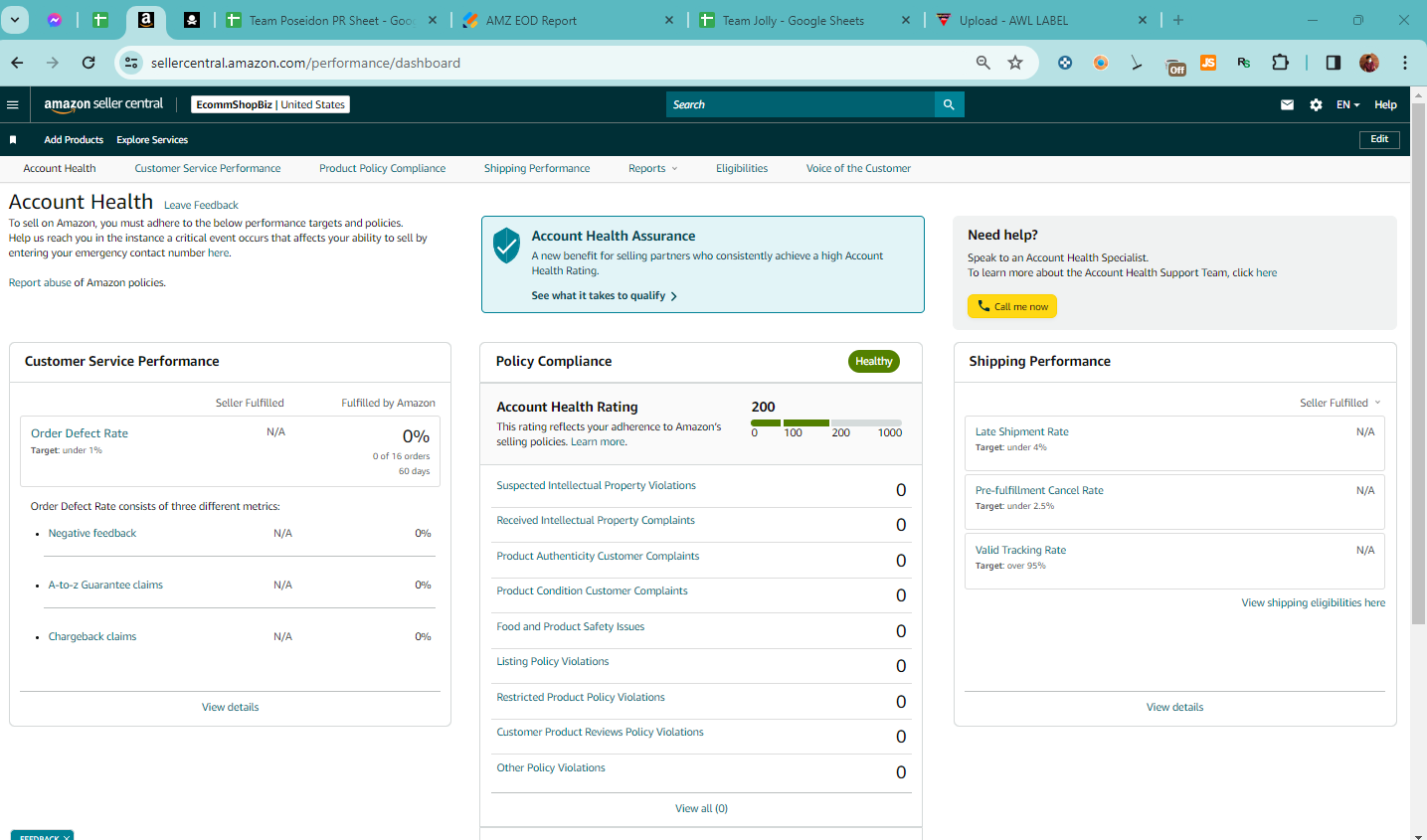Click the Amazon Seller Central logo

coord(103,104)
